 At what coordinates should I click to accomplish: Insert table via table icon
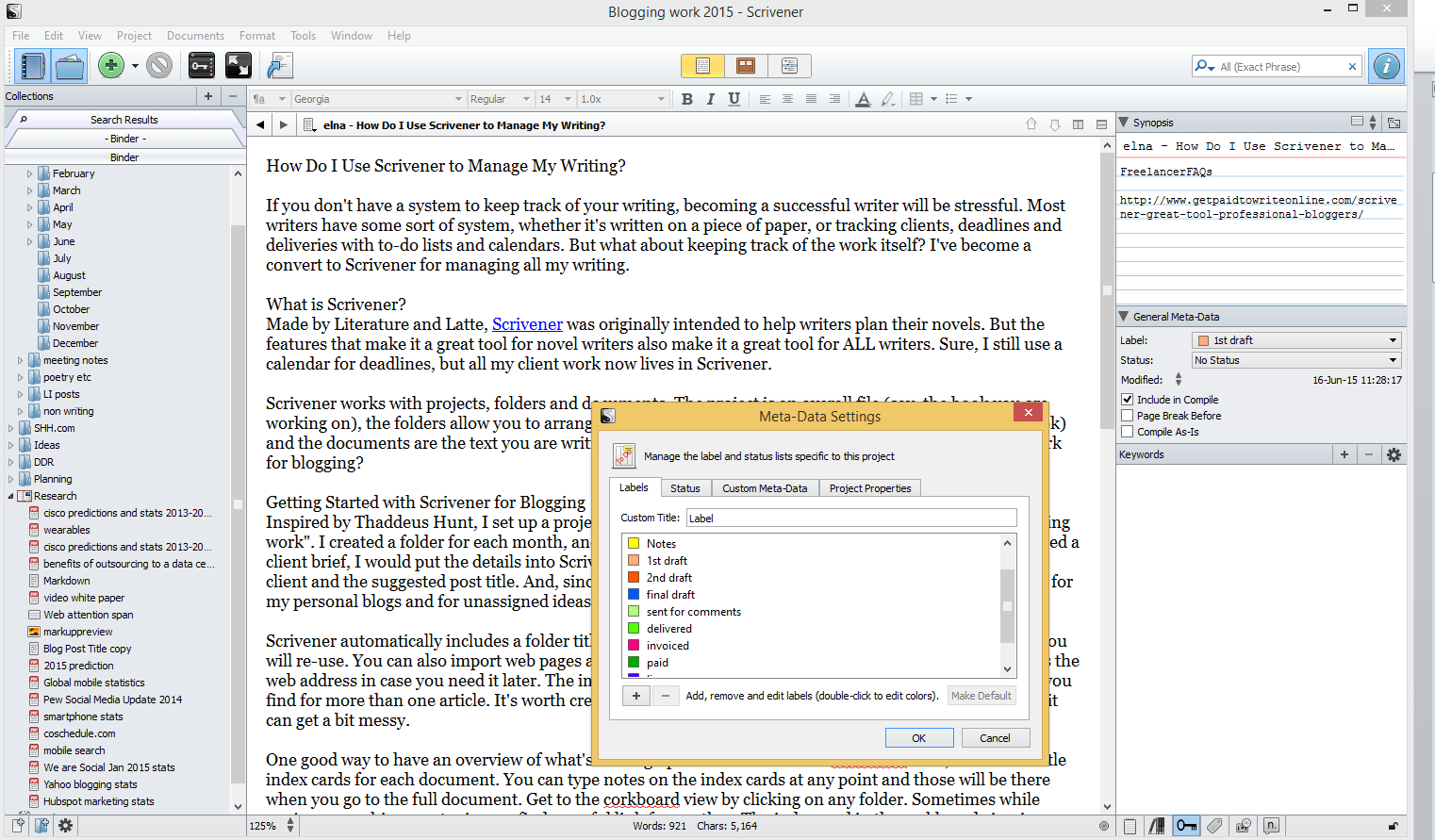pyautogui.click(x=916, y=99)
